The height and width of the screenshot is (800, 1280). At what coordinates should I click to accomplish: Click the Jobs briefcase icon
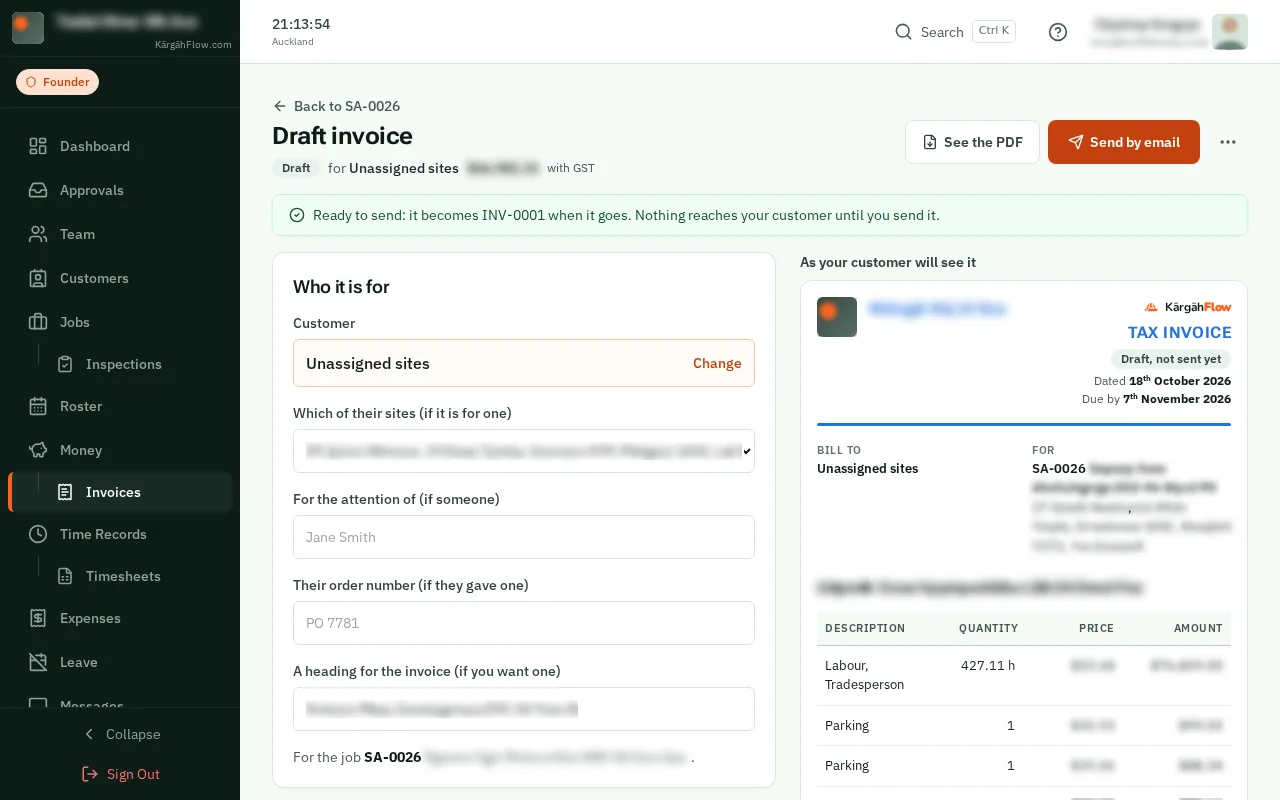[x=38, y=322]
